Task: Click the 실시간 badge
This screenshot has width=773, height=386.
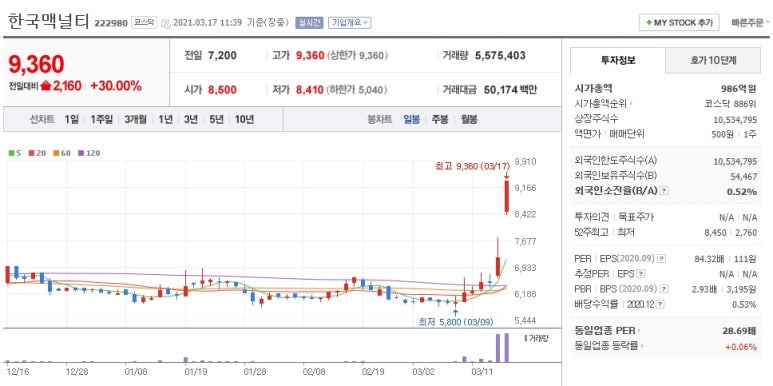Action: pos(309,23)
